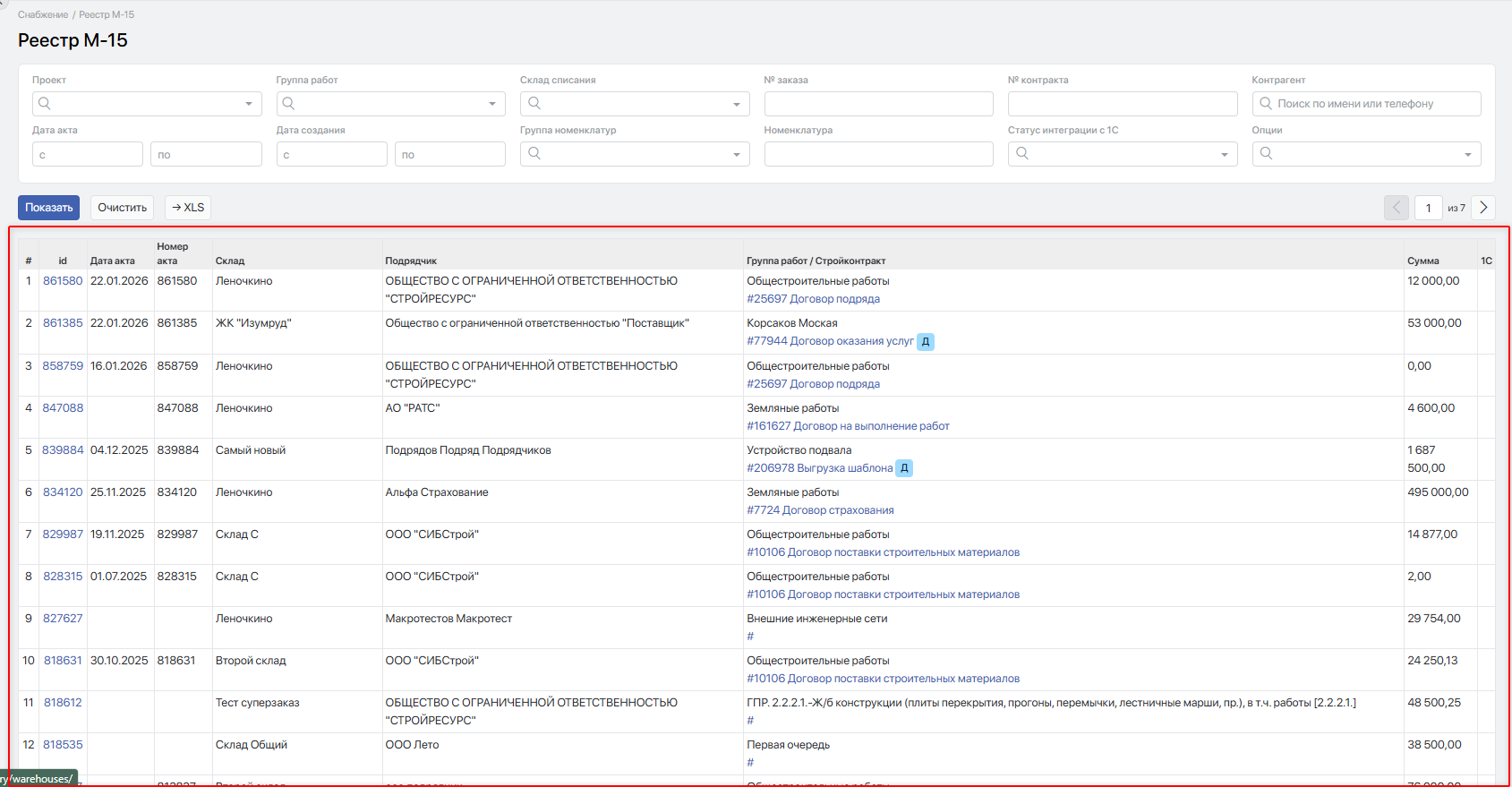Export the registry using XLS button

tap(188, 208)
